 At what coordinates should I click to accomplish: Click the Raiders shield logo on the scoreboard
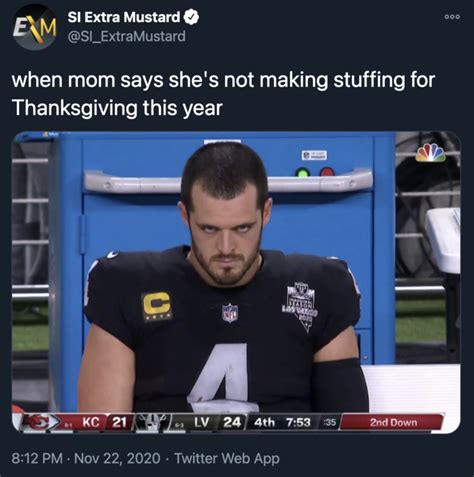pos(152,423)
